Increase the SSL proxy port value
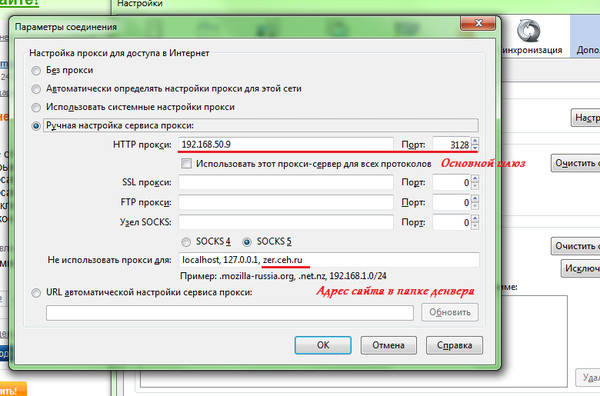Viewport: 600px width, 396px height. (x=475, y=179)
